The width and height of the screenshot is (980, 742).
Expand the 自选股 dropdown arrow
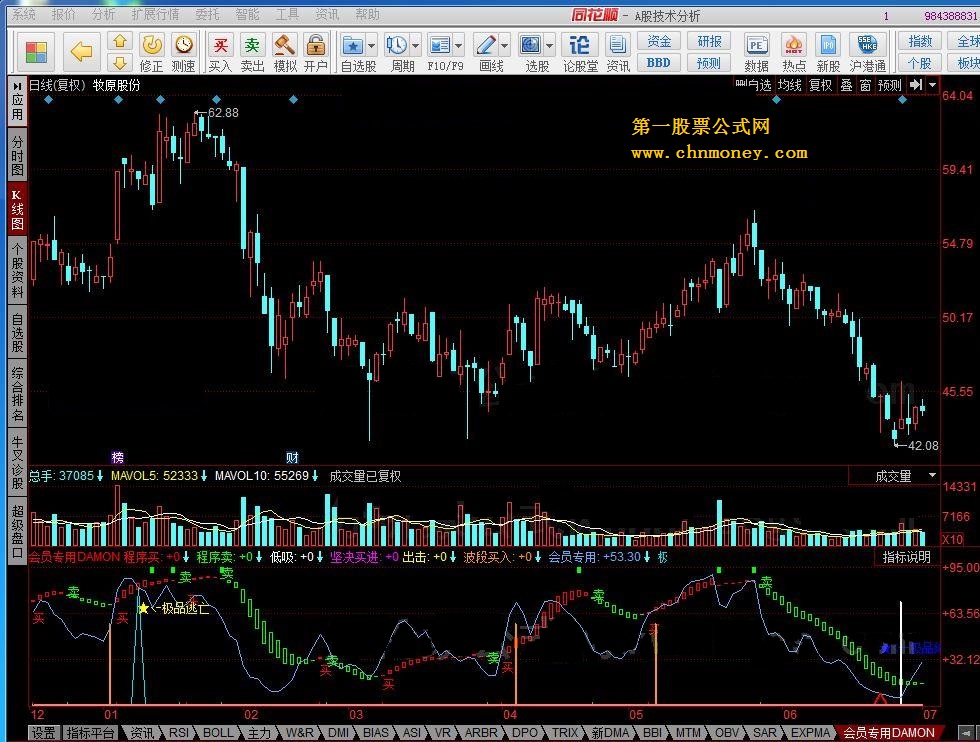[x=371, y=46]
